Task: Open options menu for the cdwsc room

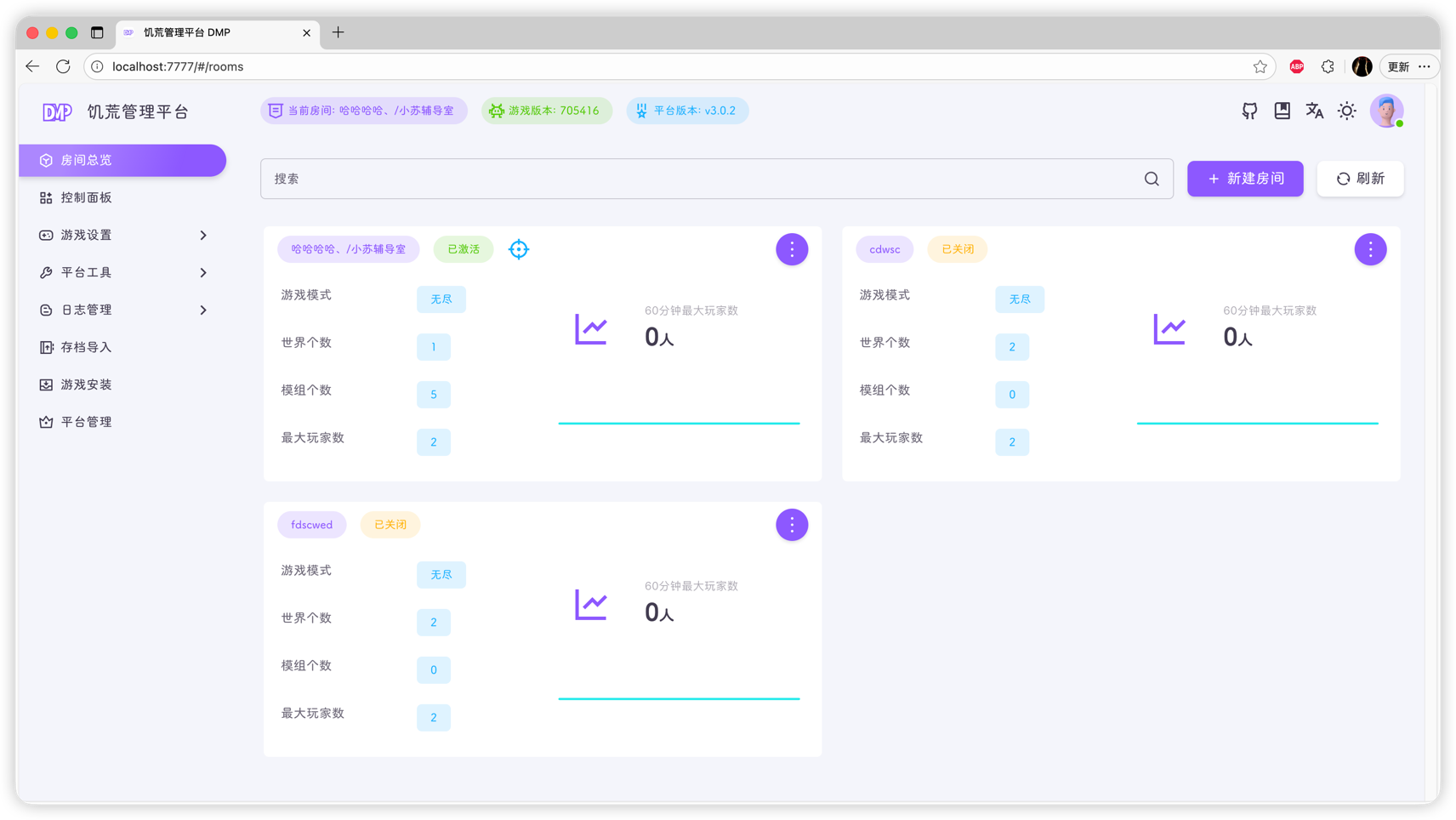Action: coord(1370,249)
